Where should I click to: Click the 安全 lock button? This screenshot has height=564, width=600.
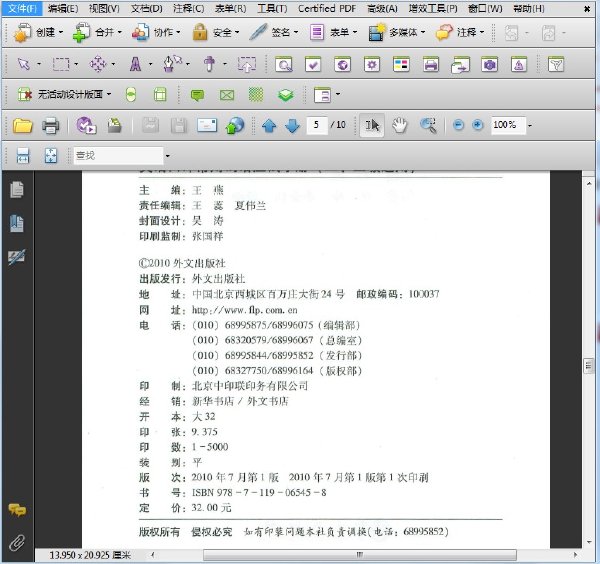(211, 33)
